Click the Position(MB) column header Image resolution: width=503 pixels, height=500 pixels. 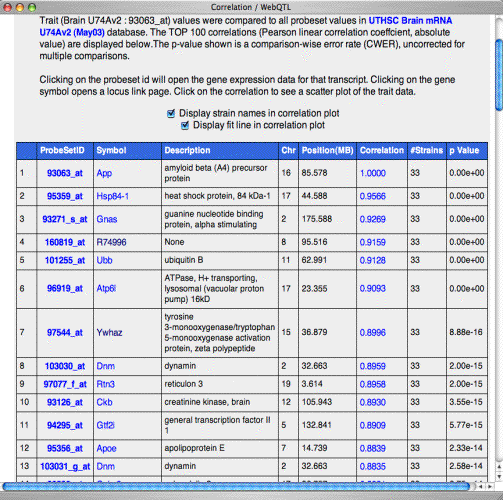point(327,150)
